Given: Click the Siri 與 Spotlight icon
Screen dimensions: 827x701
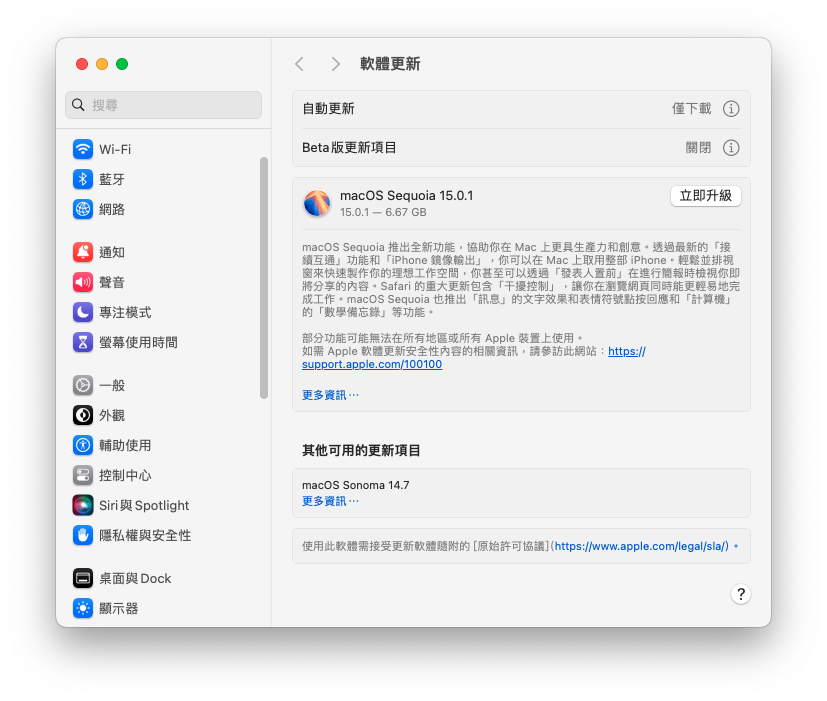Looking at the screenshot, I should (83, 505).
